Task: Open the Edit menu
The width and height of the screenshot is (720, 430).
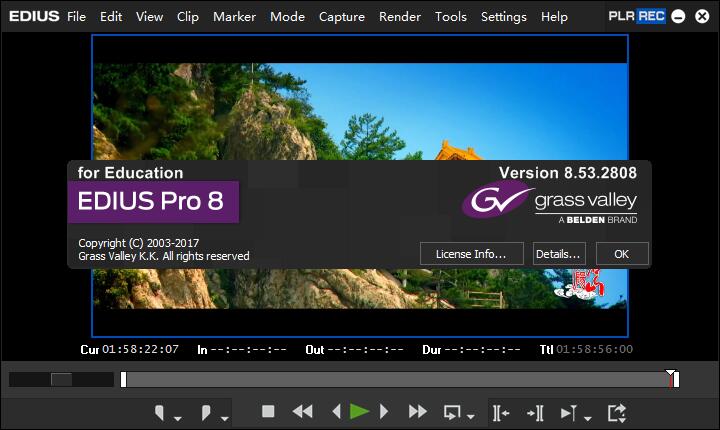Action: click(111, 17)
